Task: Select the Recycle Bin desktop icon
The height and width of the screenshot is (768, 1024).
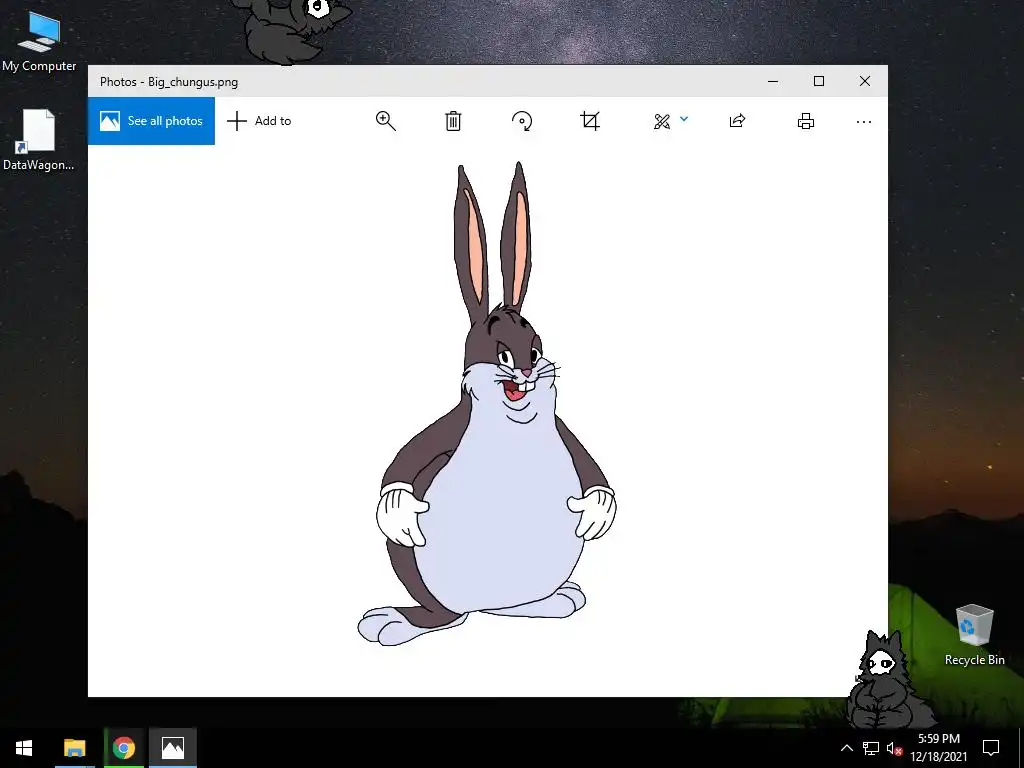Action: tap(974, 635)
